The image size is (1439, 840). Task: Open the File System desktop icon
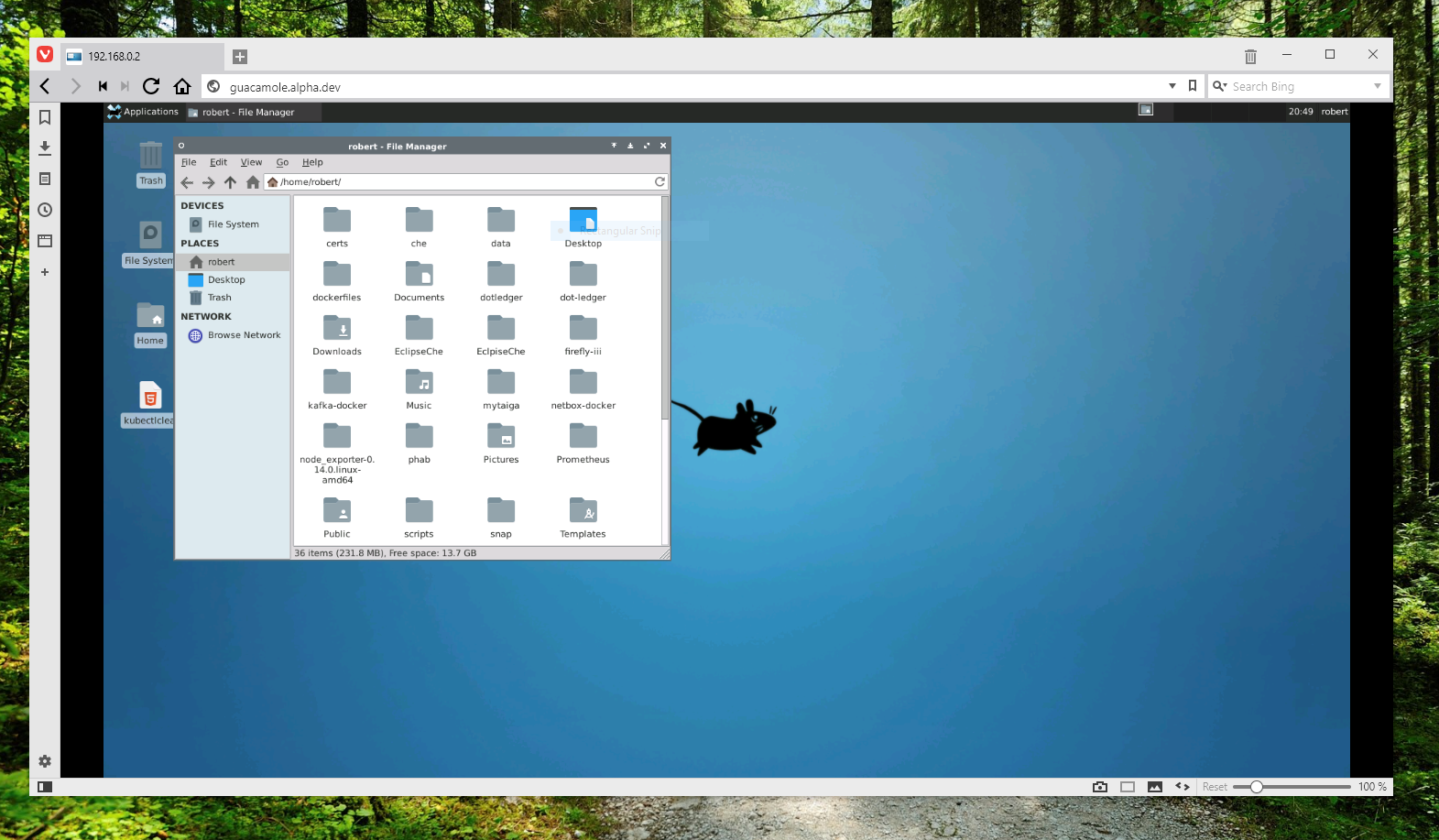150,243
